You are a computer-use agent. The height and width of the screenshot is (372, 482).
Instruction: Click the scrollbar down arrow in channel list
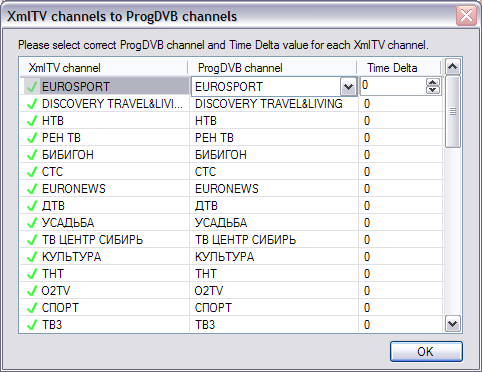(453, 323)
